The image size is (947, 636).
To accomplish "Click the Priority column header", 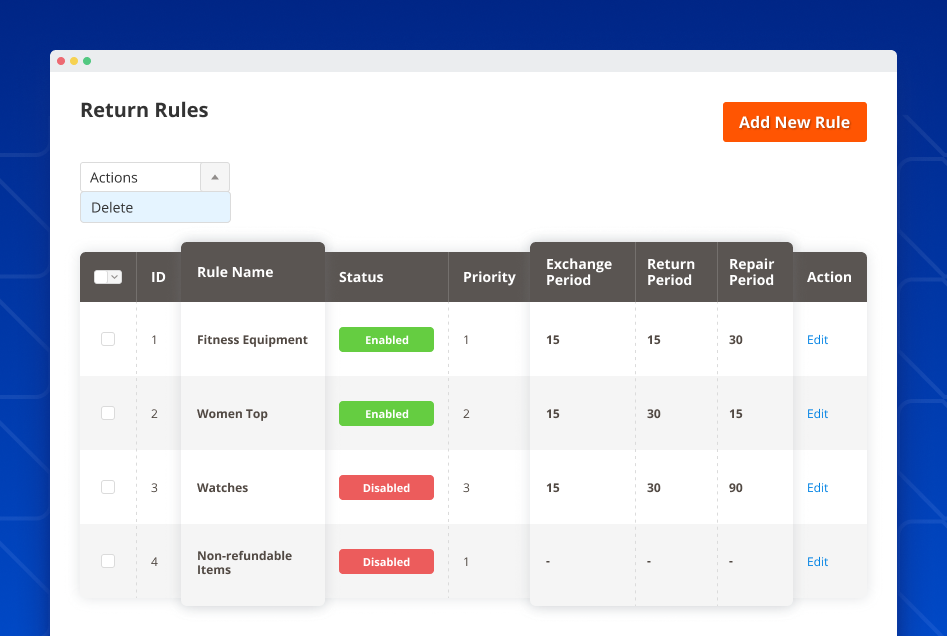I will point(489,277).
